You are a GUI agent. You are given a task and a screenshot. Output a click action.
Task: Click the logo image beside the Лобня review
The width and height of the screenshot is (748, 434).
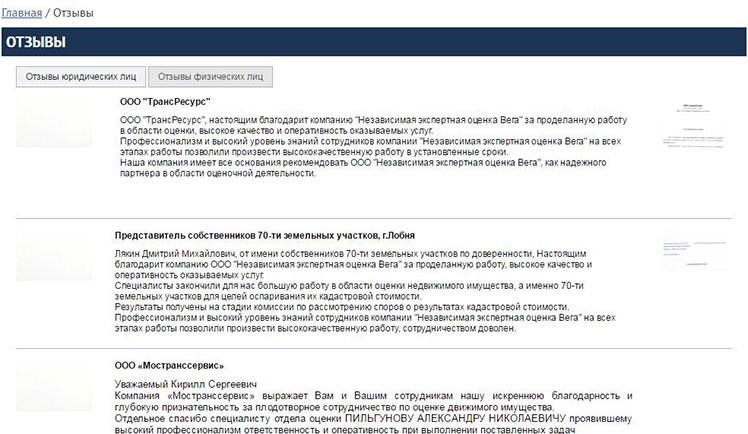coord(54,256)
